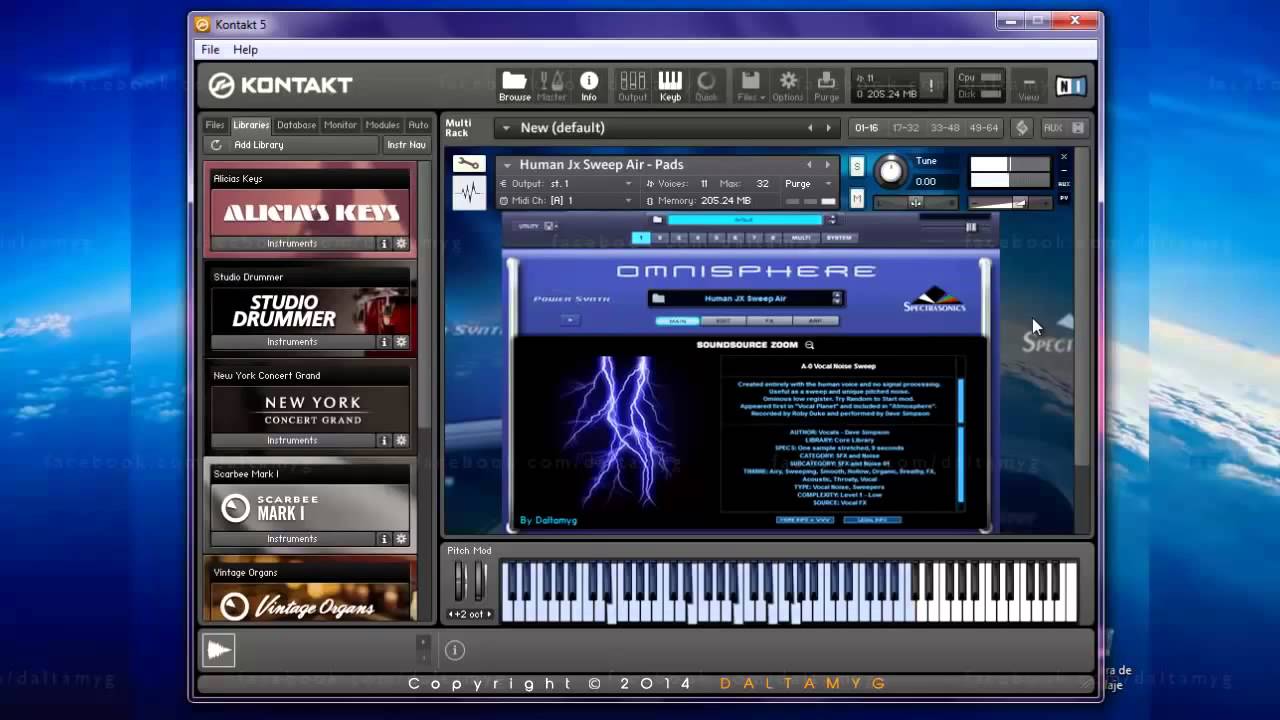Open the Master metronome panel

tap(551, 86)
